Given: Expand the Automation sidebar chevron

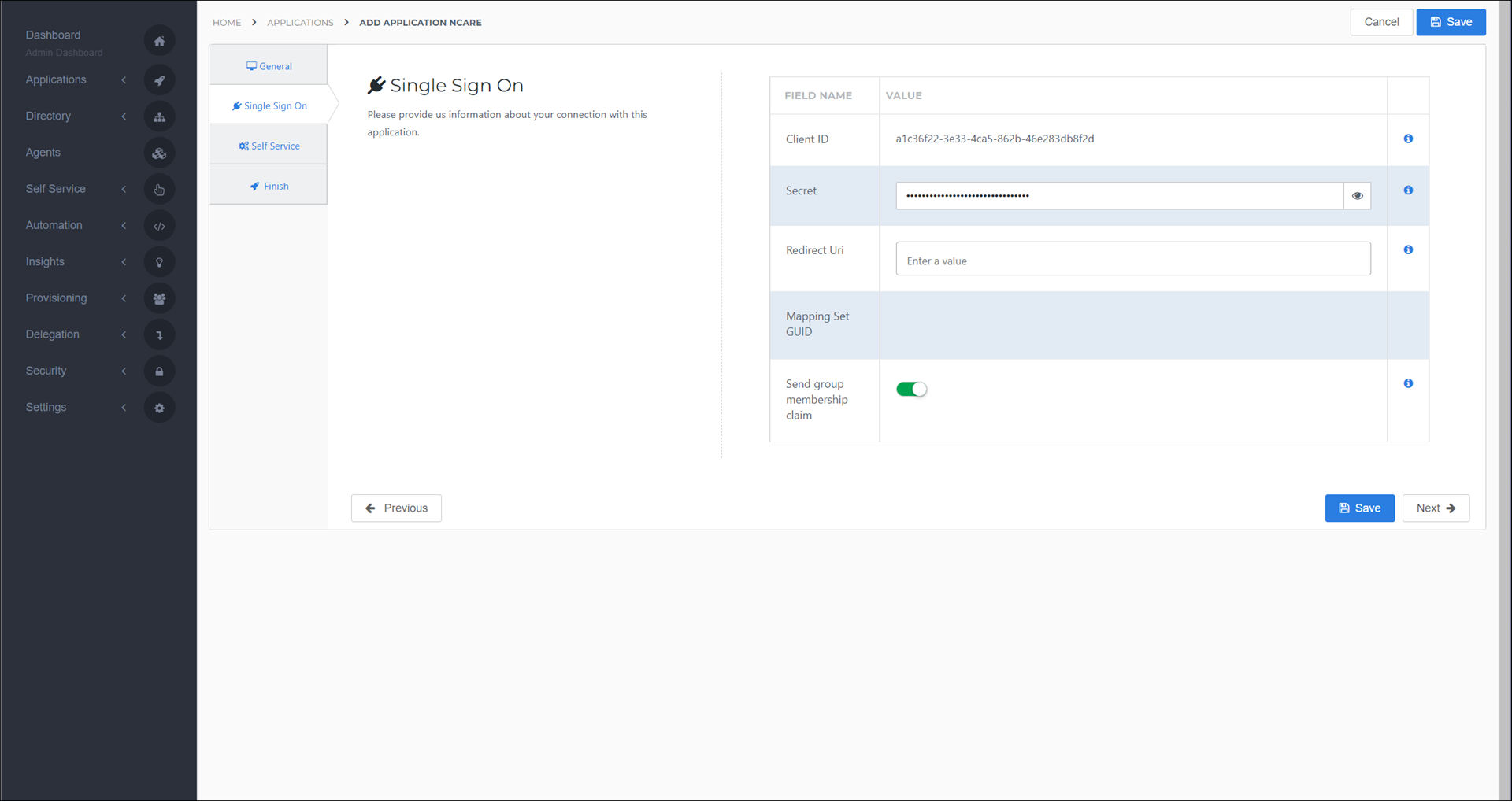Looking at the screenshot, I should click(124, 225).
